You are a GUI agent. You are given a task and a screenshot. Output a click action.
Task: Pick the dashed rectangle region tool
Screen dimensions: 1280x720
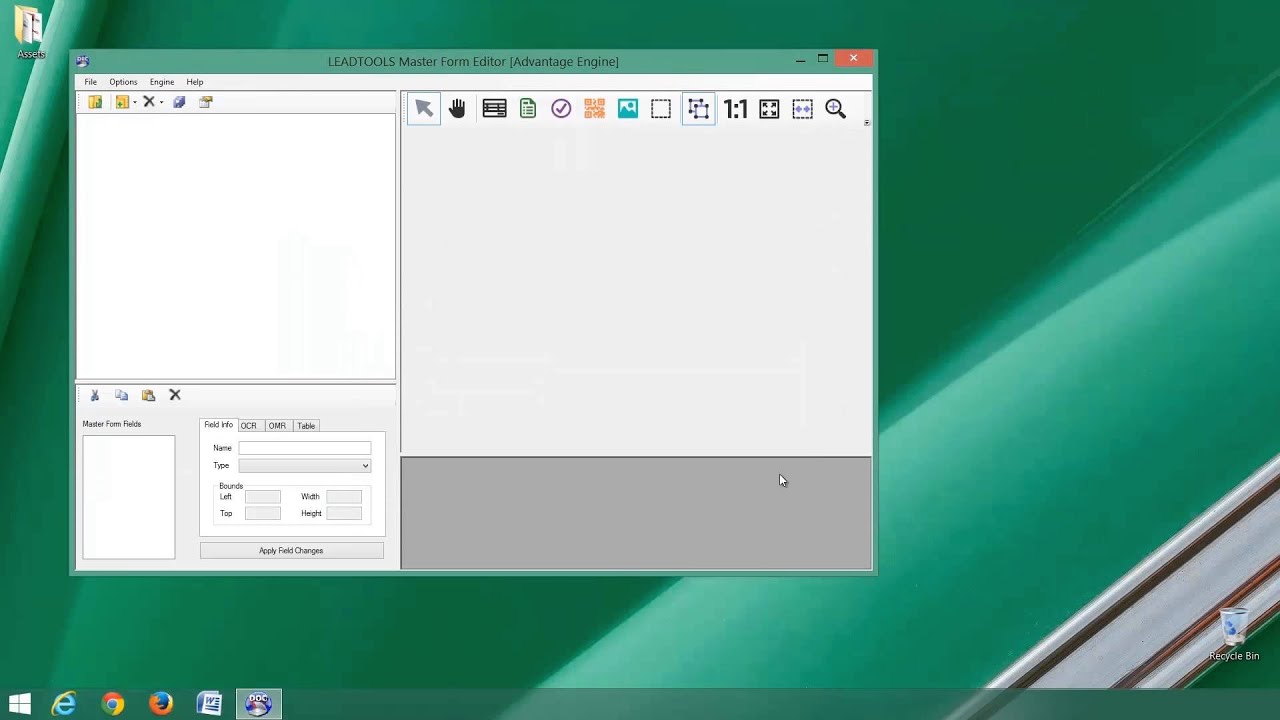coord(661,109)
